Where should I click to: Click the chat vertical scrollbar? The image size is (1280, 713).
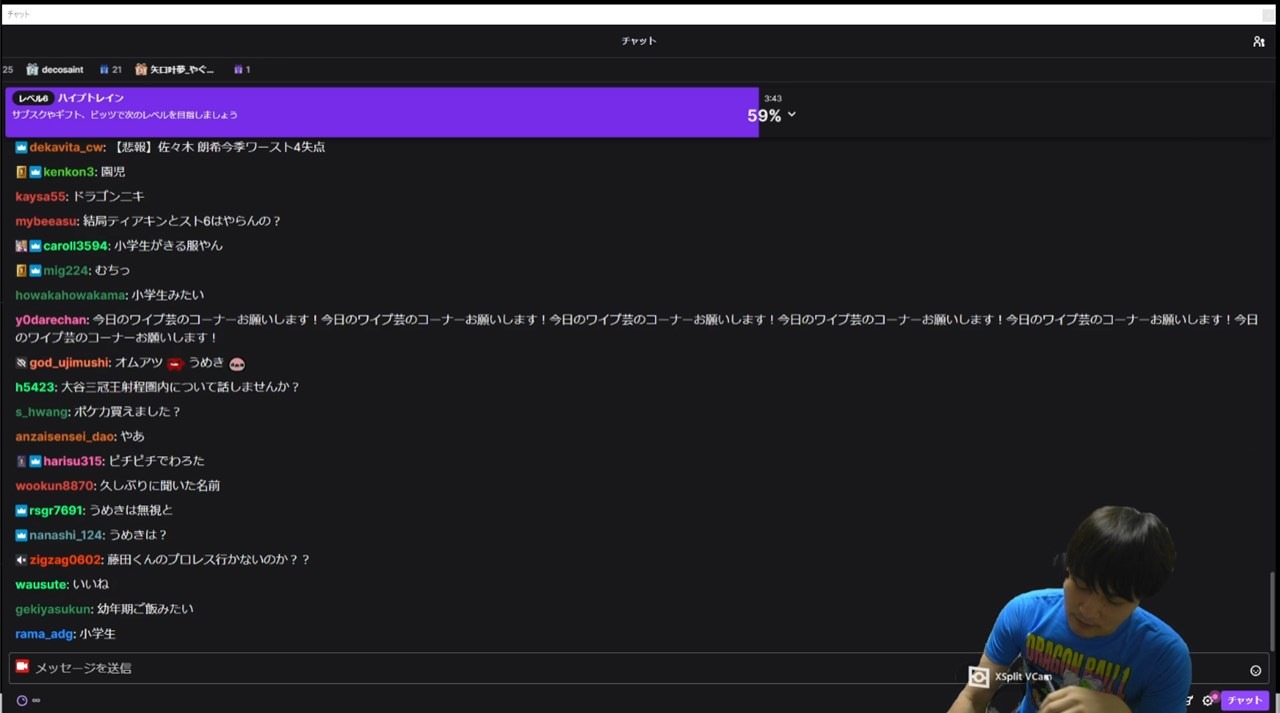point(1273,610)
